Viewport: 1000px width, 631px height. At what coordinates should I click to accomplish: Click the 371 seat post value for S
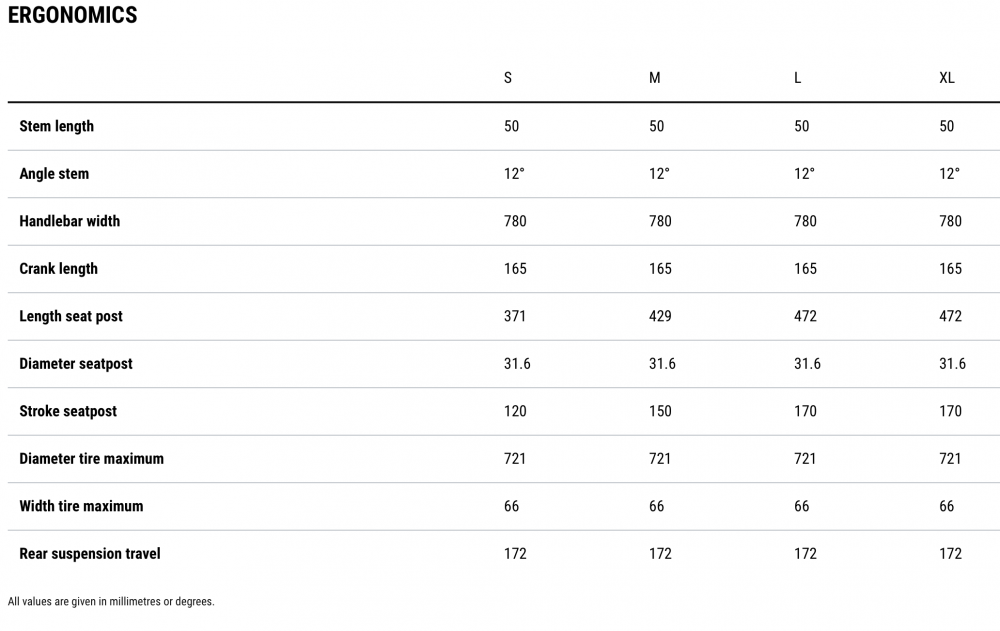tap(515, 316)
